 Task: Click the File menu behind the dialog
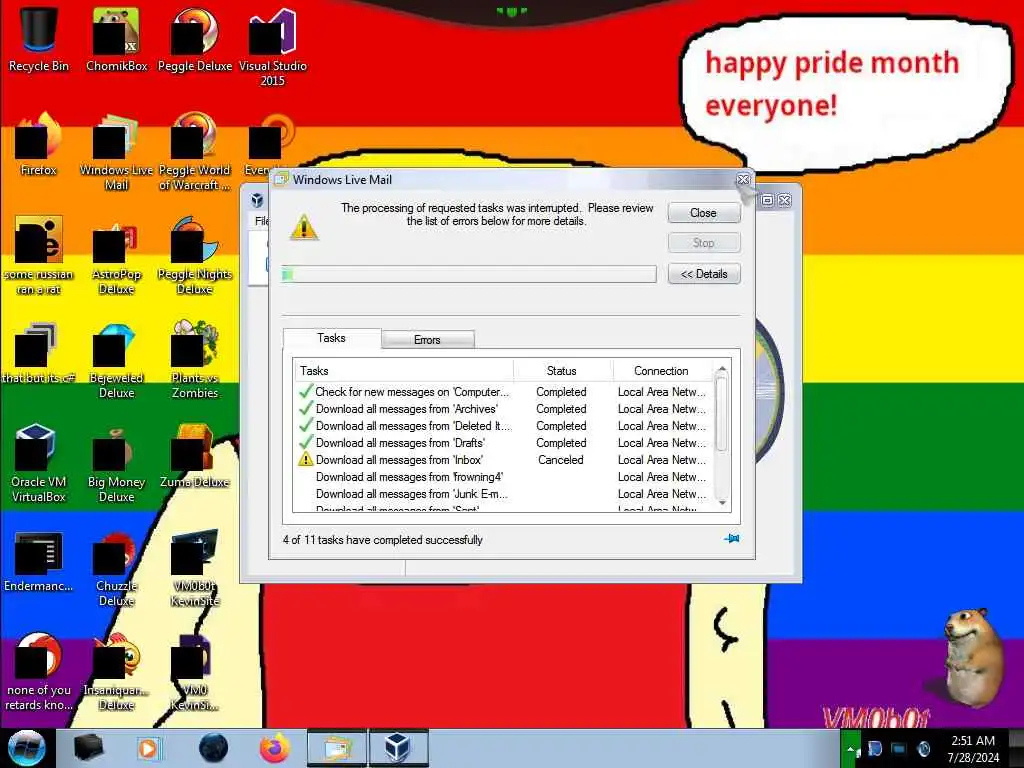pos(261,221)
